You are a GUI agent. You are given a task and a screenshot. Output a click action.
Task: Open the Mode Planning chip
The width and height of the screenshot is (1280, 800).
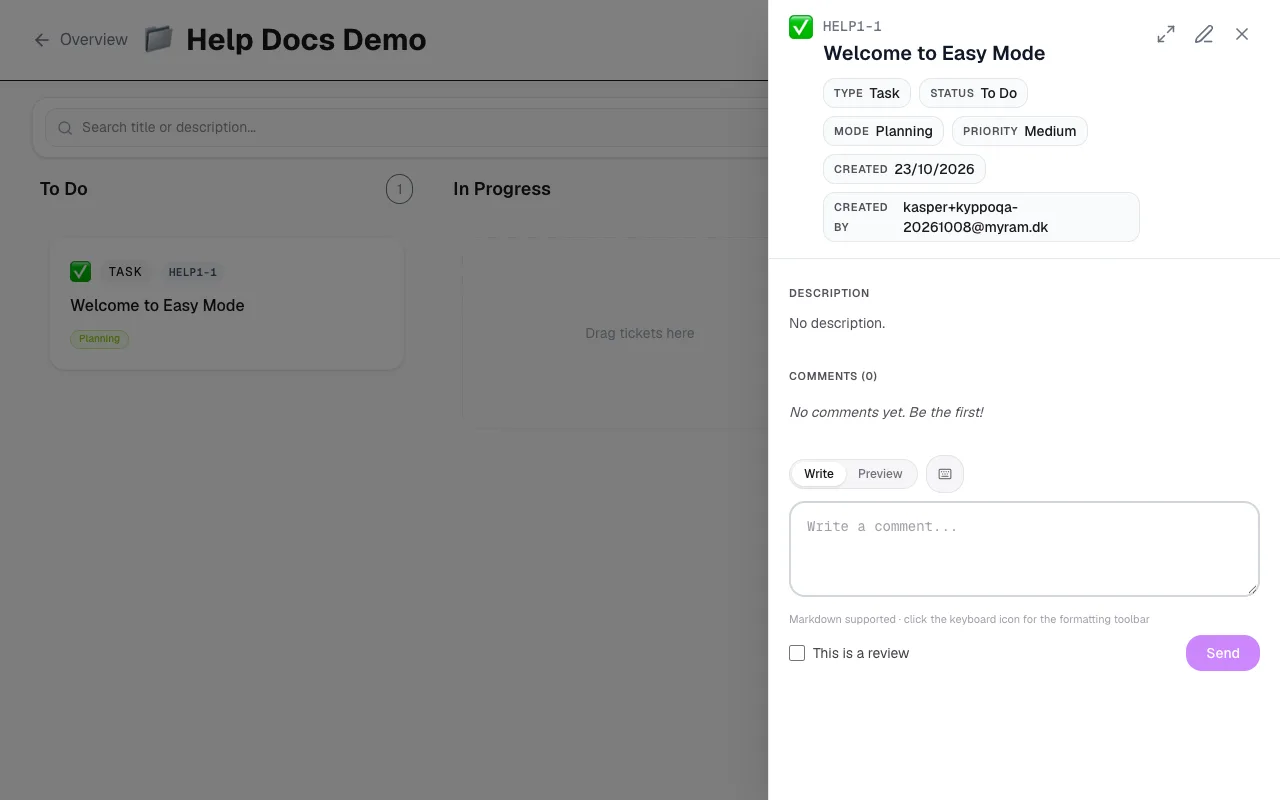[883, 131]
